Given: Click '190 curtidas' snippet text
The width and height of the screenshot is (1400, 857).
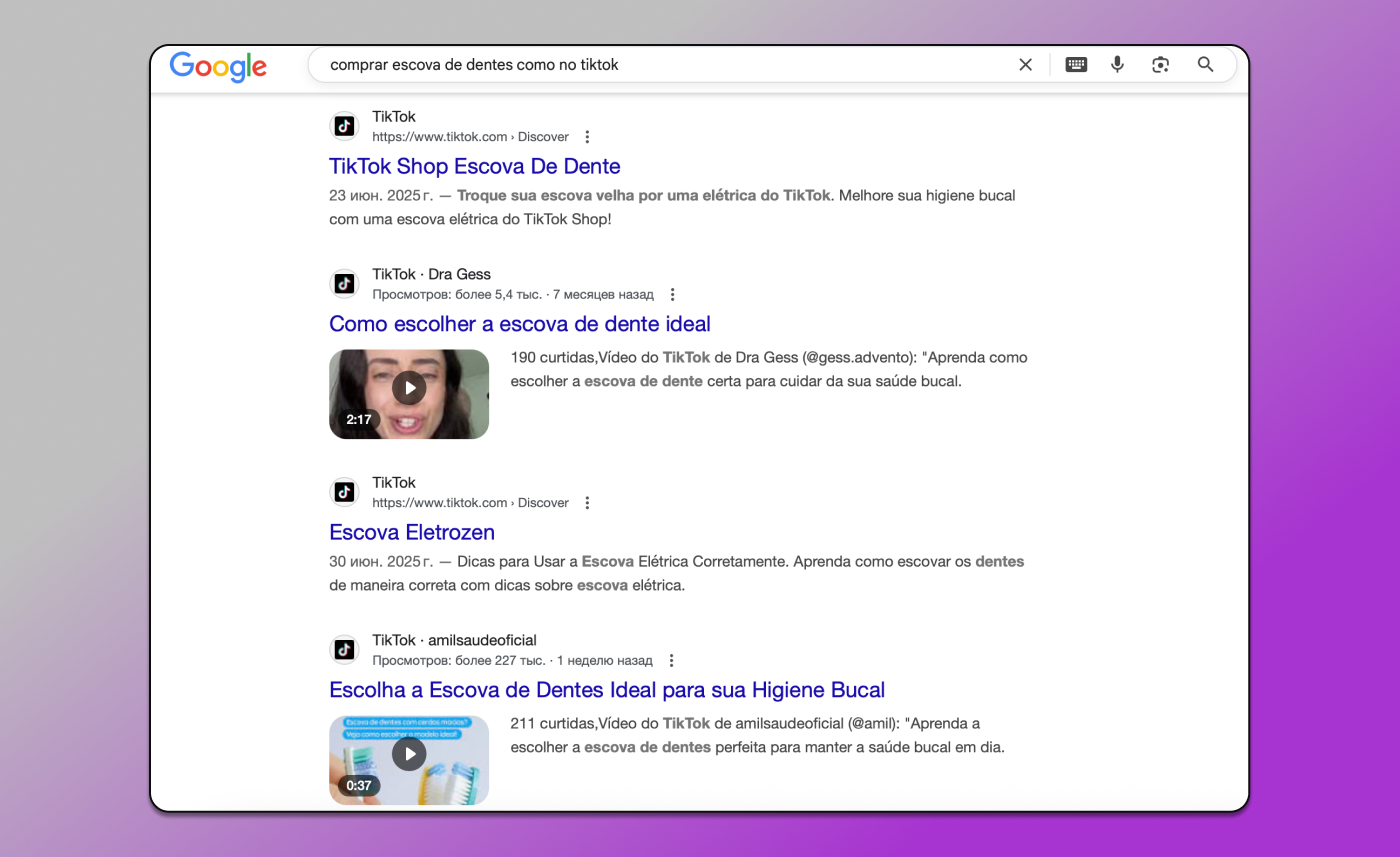Looking at the screenshot, I should click(x=553, y=358).
